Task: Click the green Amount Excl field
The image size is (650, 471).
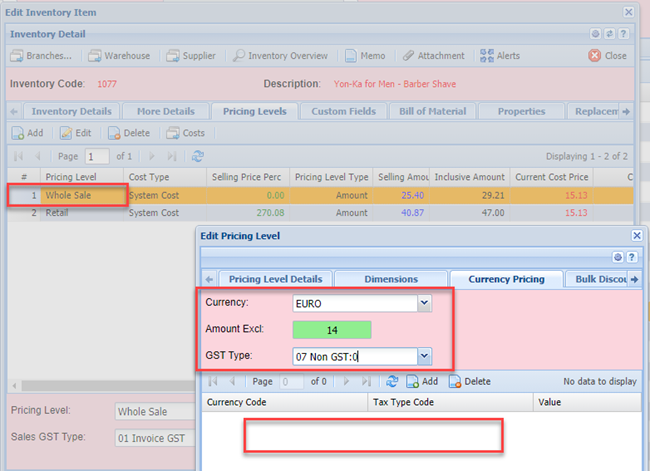Action: click(x=332, y=329)
